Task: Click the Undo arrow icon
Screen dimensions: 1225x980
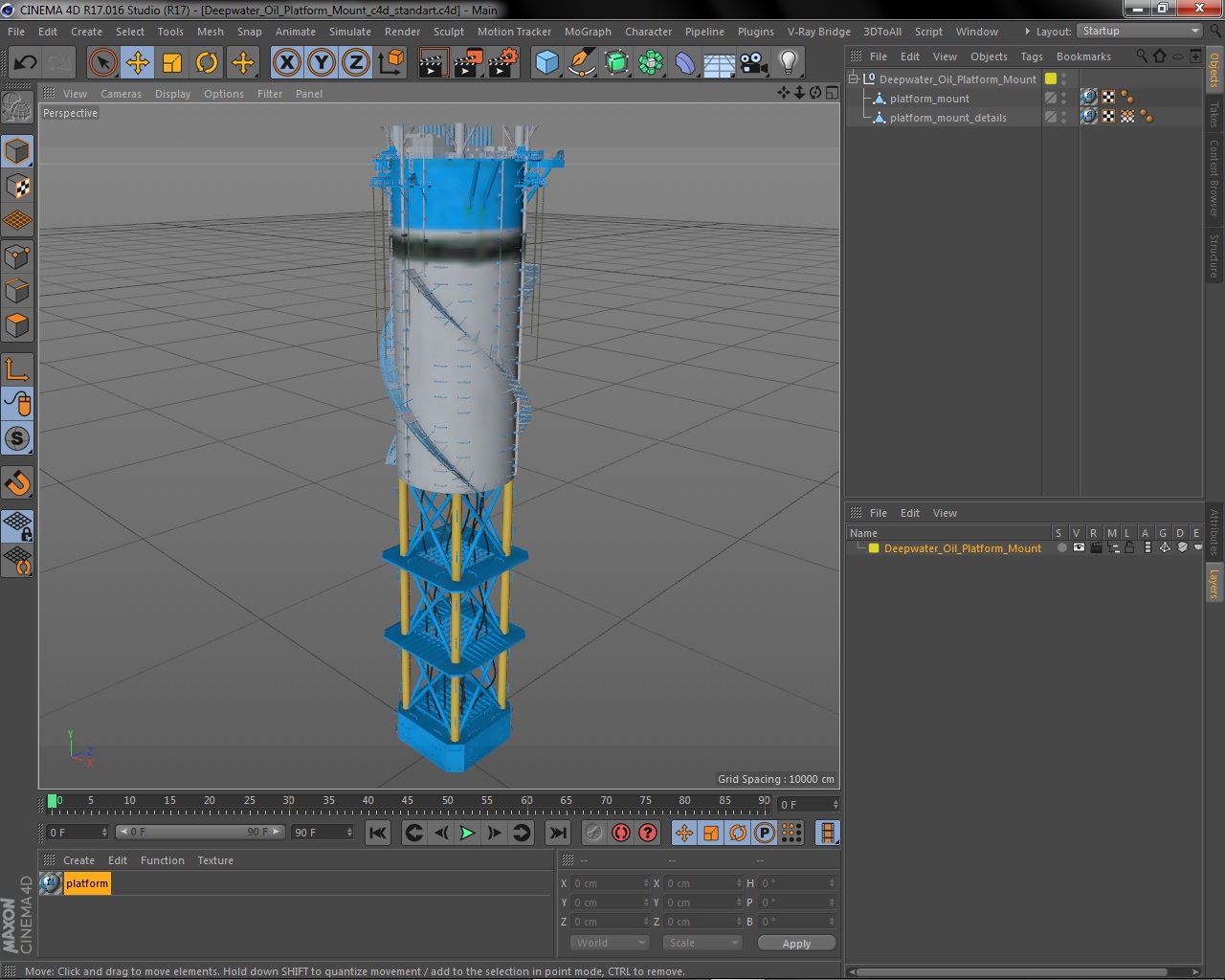Action: pyautogui.click(x=25, y=63)
